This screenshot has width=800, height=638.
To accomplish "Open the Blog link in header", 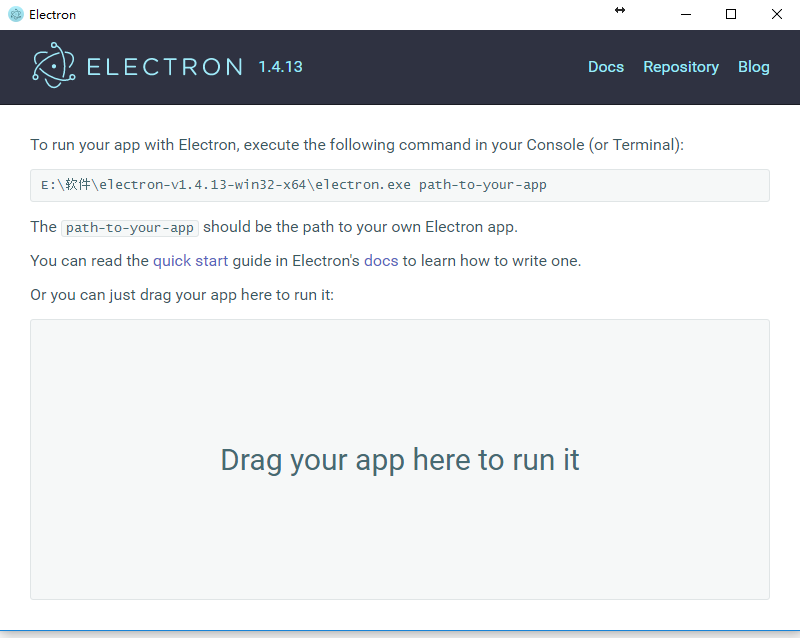I will click(754, 67).
